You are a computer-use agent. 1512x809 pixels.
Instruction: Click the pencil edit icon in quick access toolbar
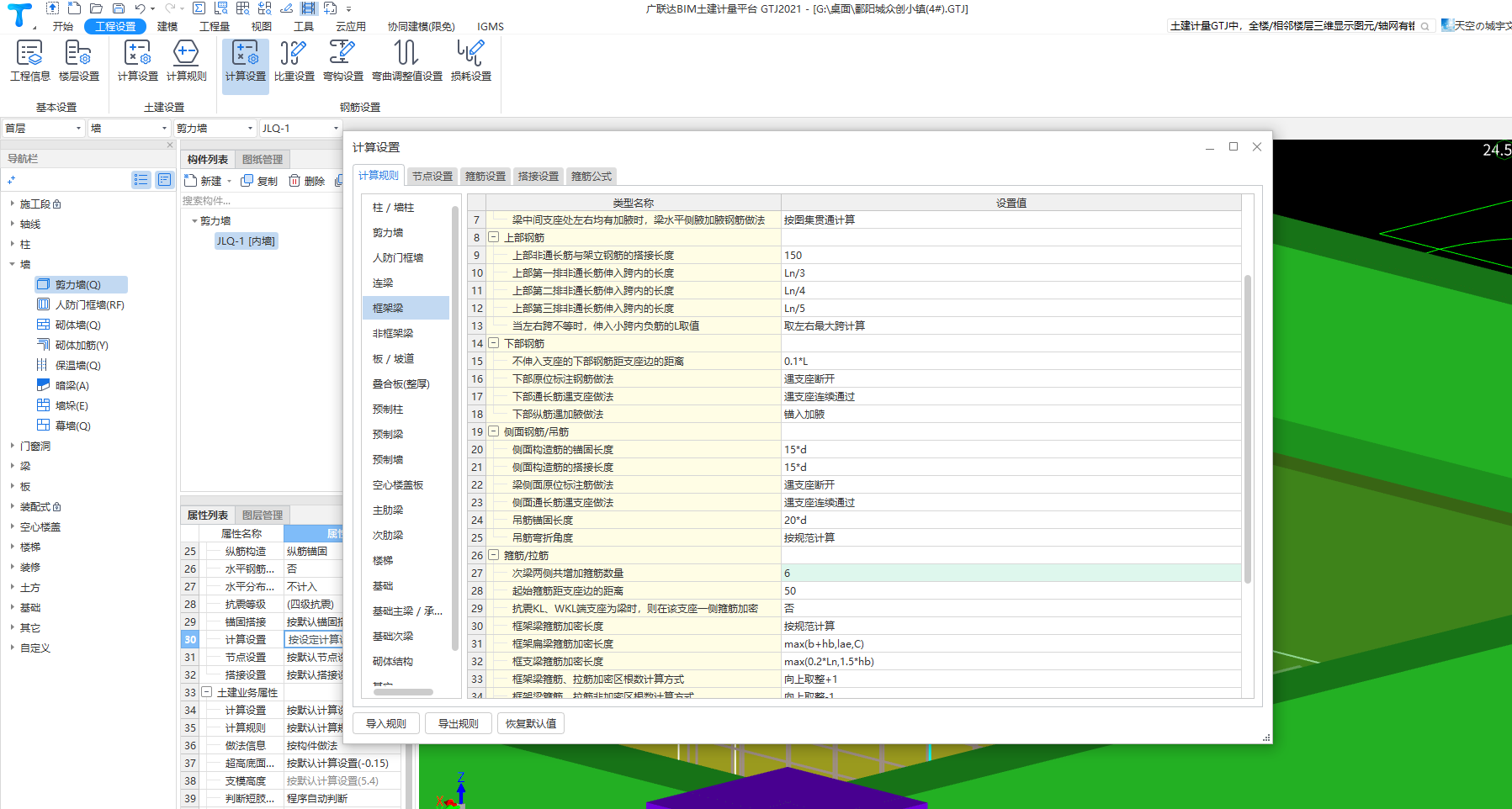(286, 8)
